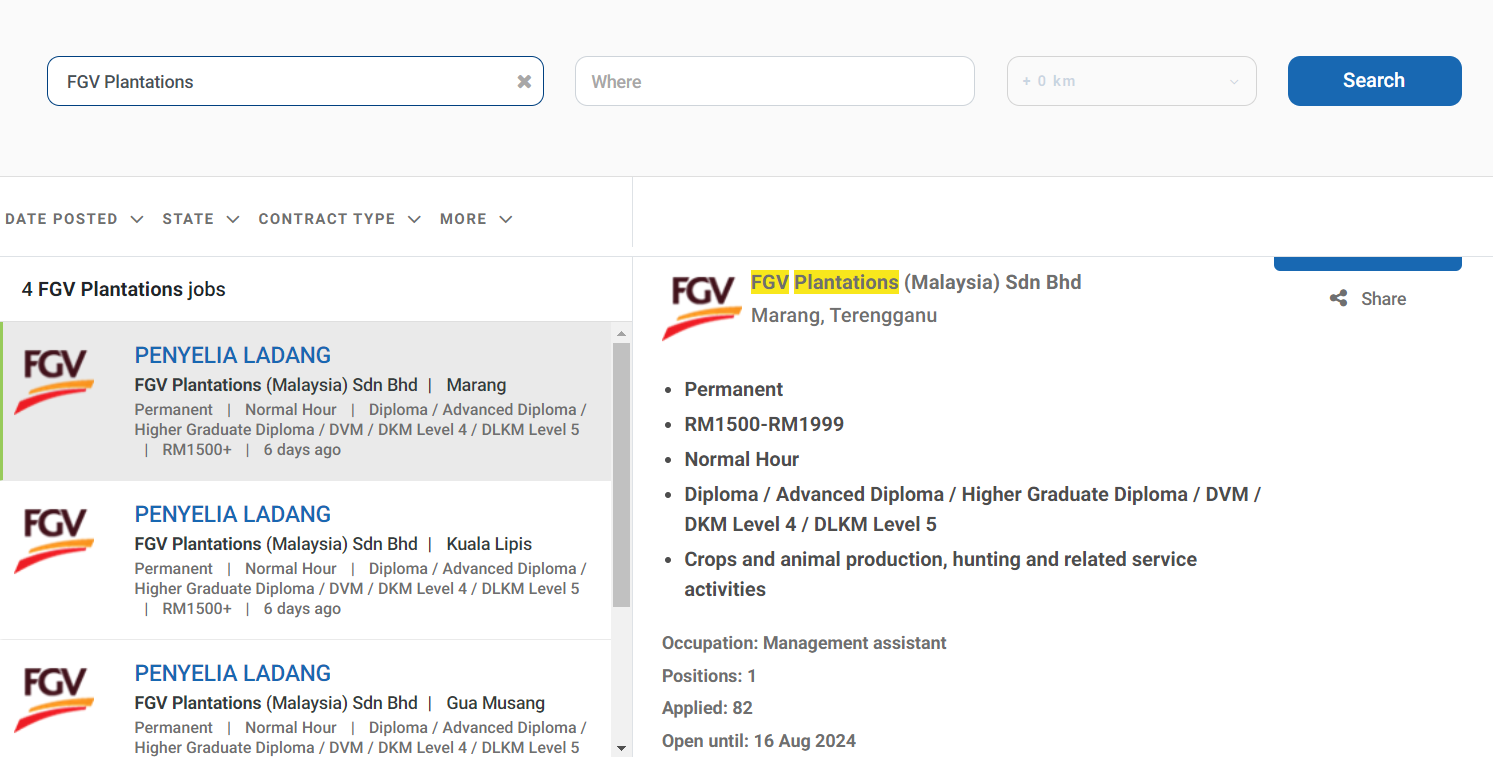The width and height of the screenshot is (1493, 757).
Task: Click the job list scrollbar up arrow
Action: click(621, 333)
